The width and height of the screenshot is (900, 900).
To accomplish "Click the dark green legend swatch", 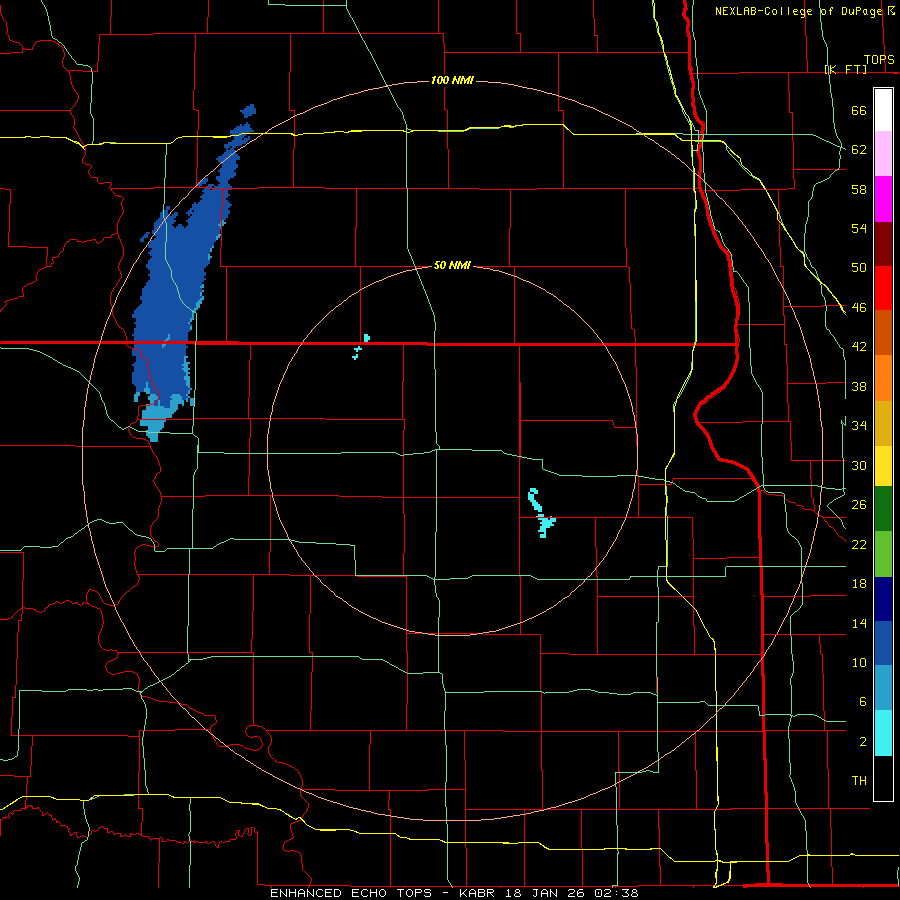I will 883,509.
